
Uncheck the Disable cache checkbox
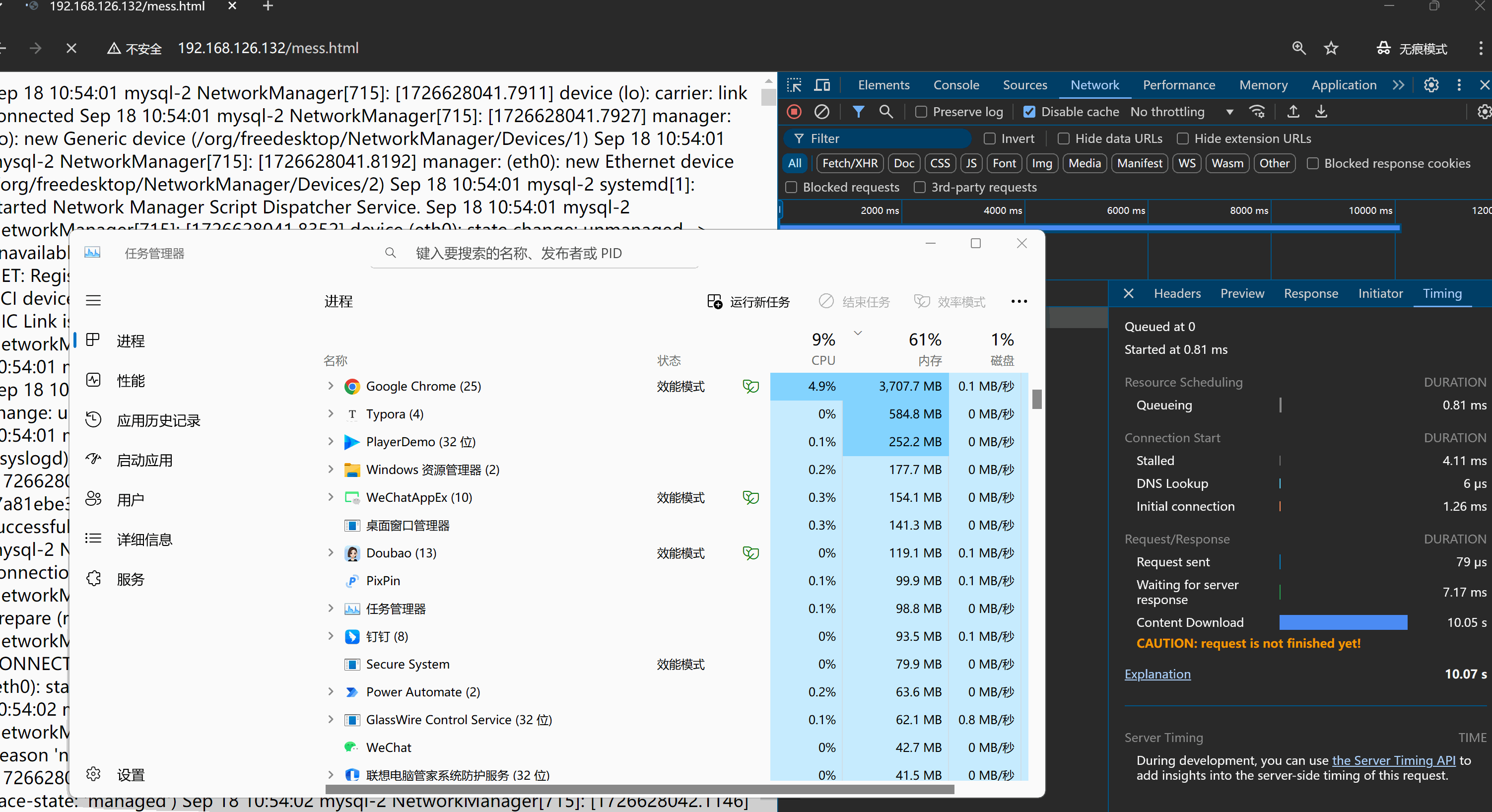click(x=1029, y=112)
